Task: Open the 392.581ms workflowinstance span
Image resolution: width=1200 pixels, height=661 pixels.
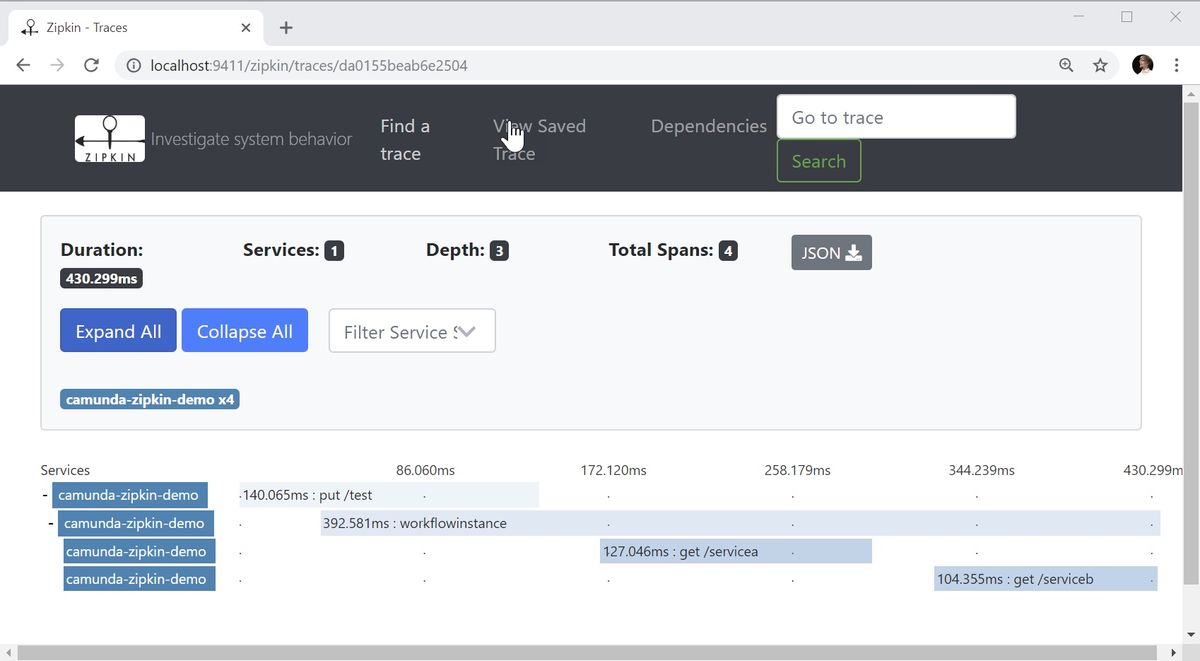Action: pyautogui.click(x=740, y=523)
